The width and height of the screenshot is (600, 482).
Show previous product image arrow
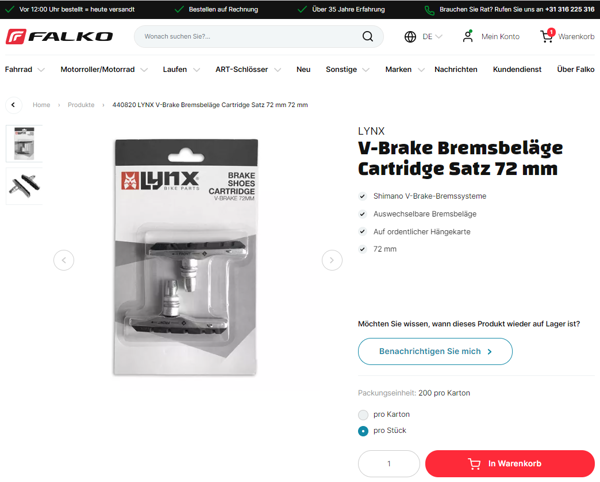pos(64,260)
